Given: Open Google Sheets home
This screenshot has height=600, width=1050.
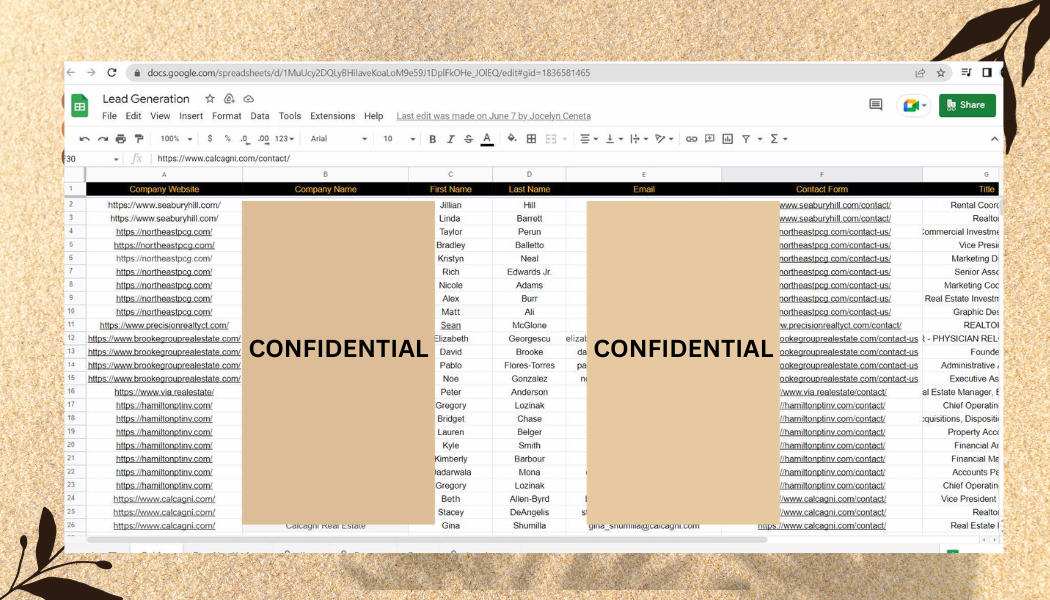Looking at the screenshot, I should (80, 105).
